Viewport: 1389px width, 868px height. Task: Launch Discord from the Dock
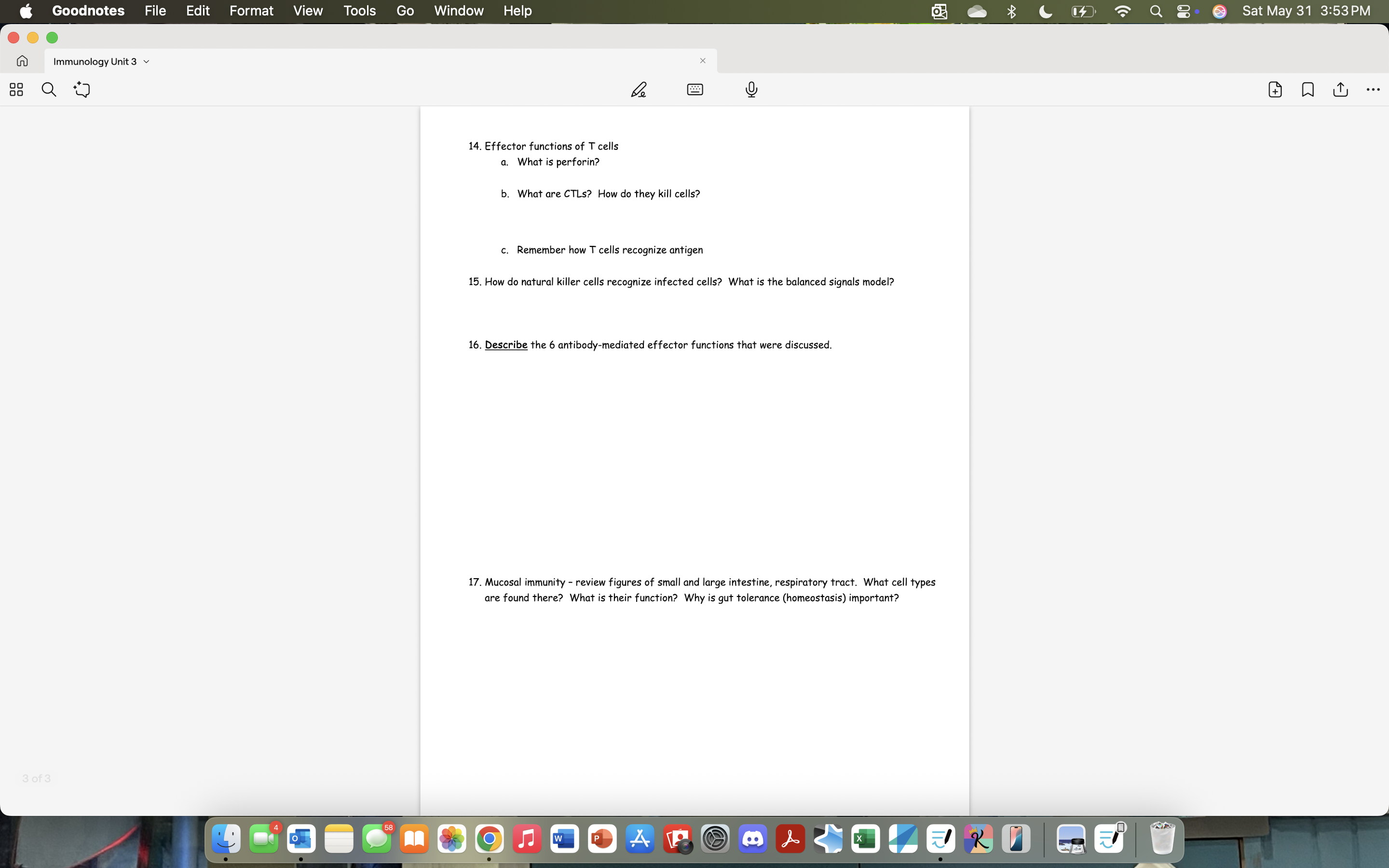tap(752, 839)
